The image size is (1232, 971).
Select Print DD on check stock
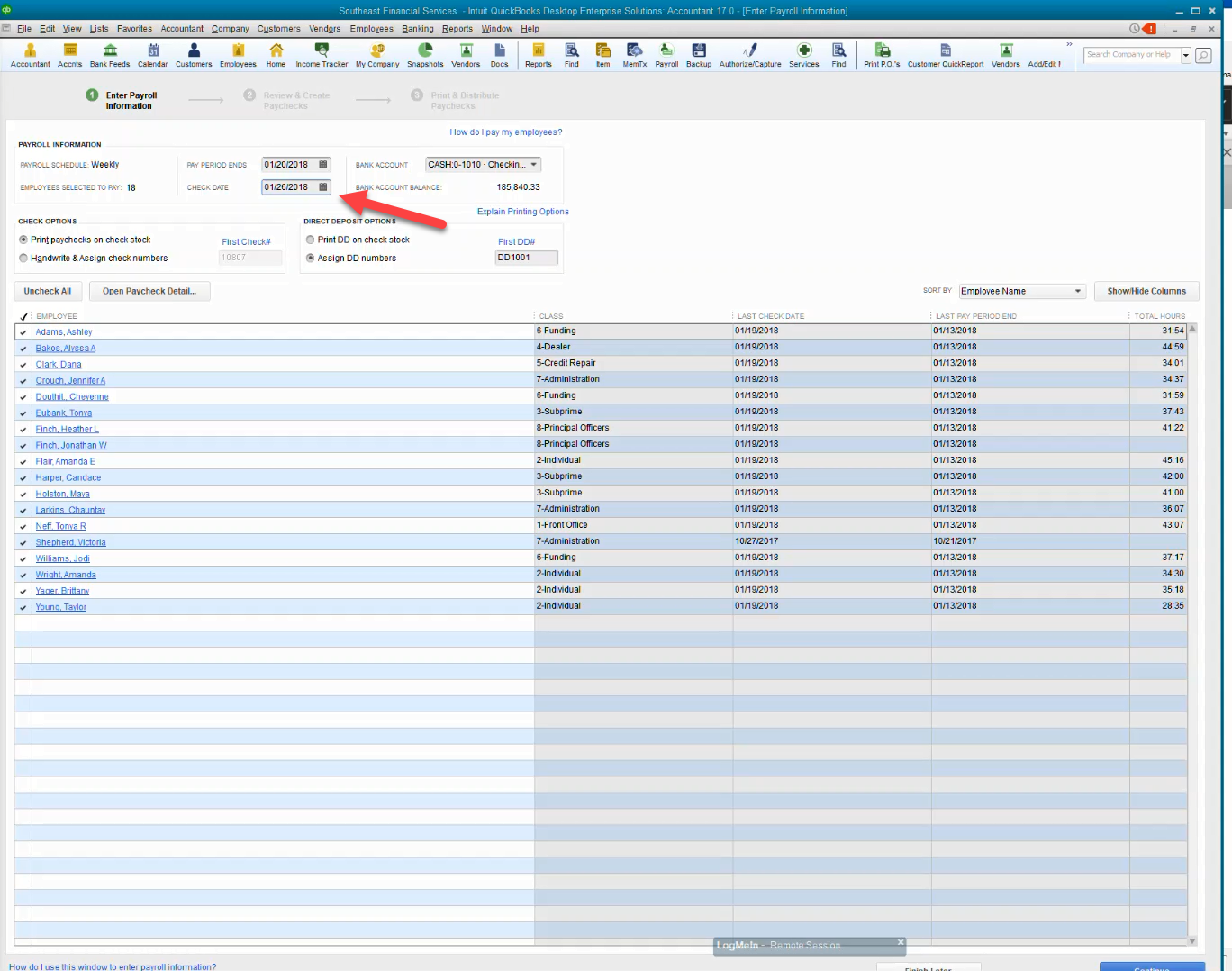(x=310, y=240)
